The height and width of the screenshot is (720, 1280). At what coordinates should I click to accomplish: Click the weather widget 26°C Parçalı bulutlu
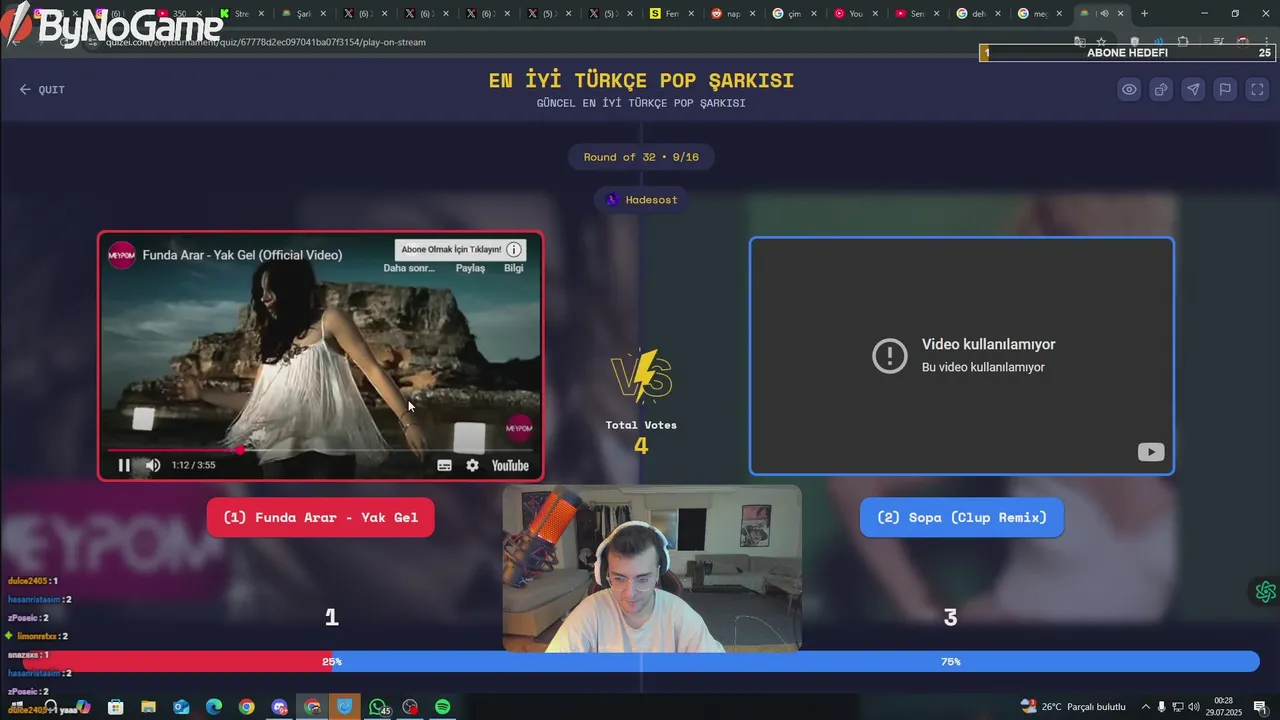(x=1073, y=707)
